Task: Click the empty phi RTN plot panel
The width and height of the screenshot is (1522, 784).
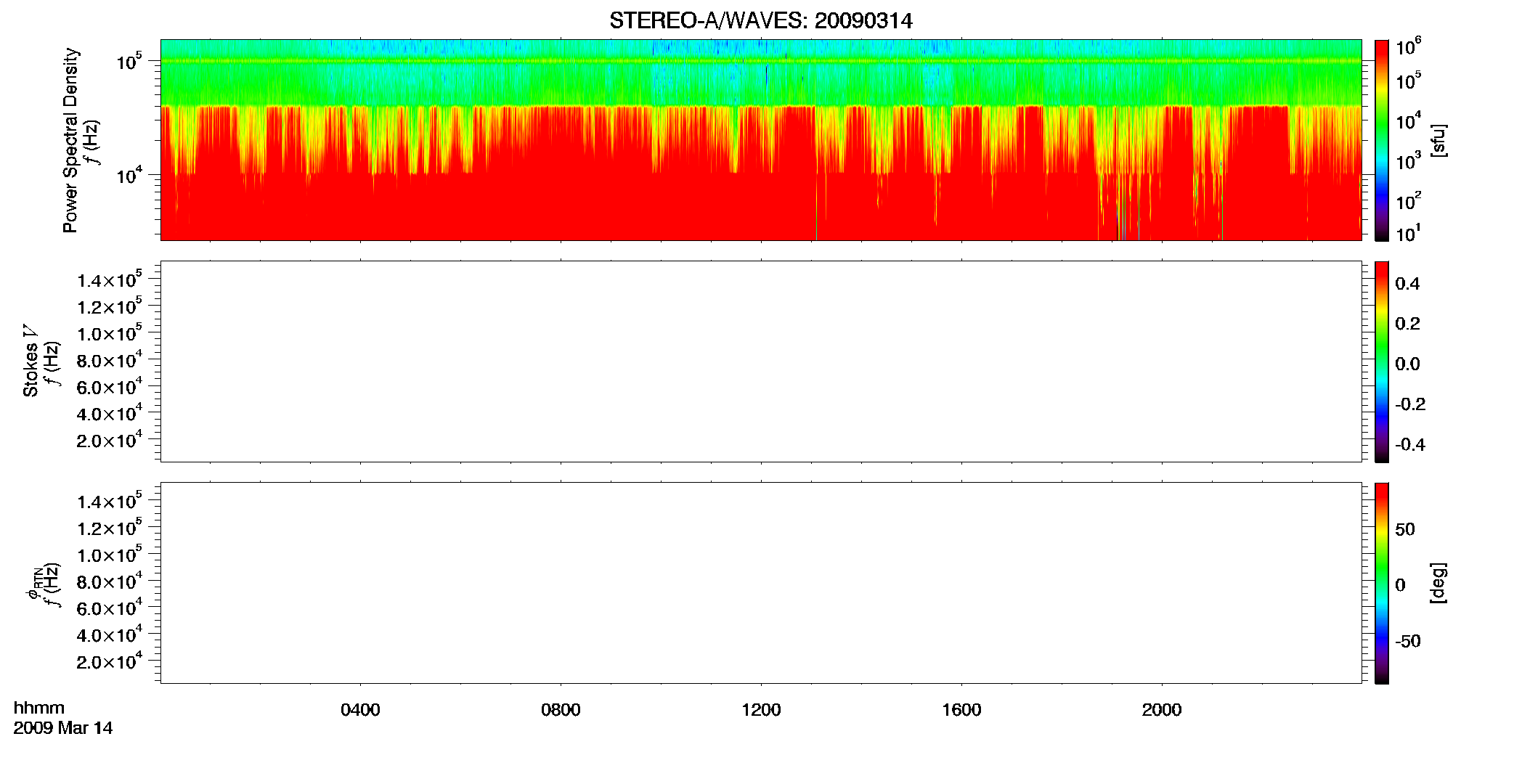Action: click(x=760, y=582)
